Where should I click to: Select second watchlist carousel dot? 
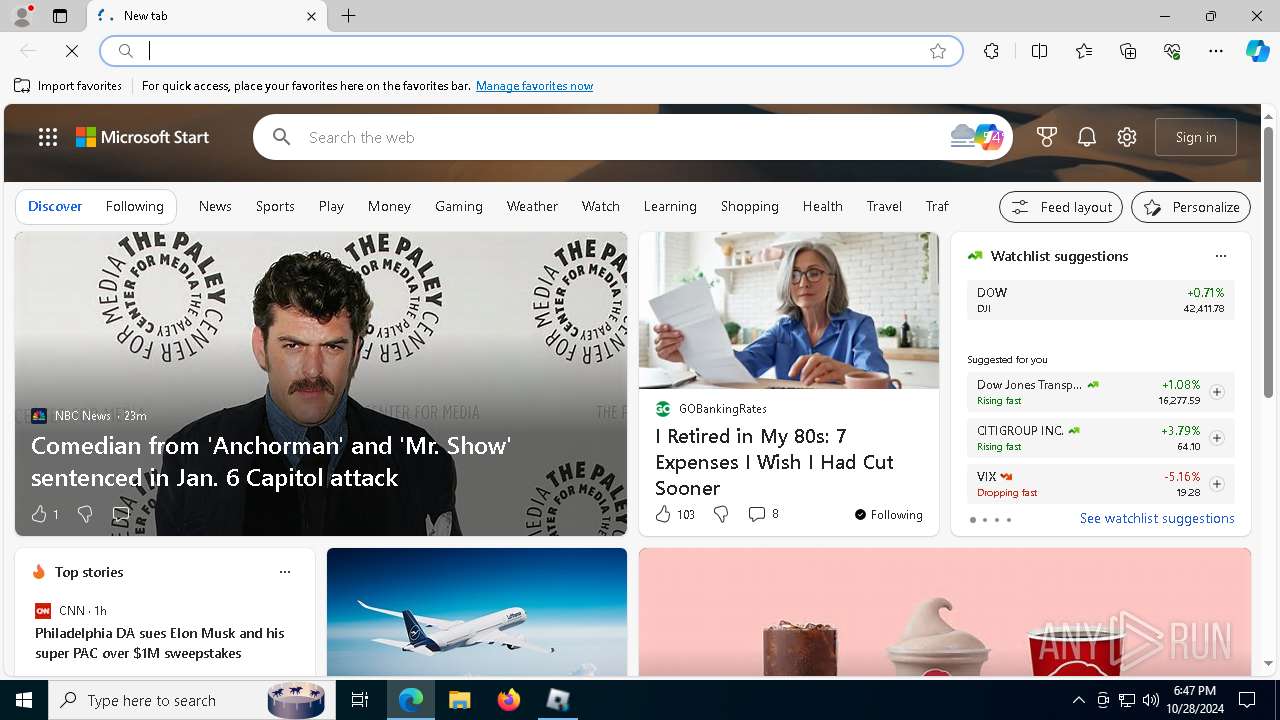(x=984, y=520)
